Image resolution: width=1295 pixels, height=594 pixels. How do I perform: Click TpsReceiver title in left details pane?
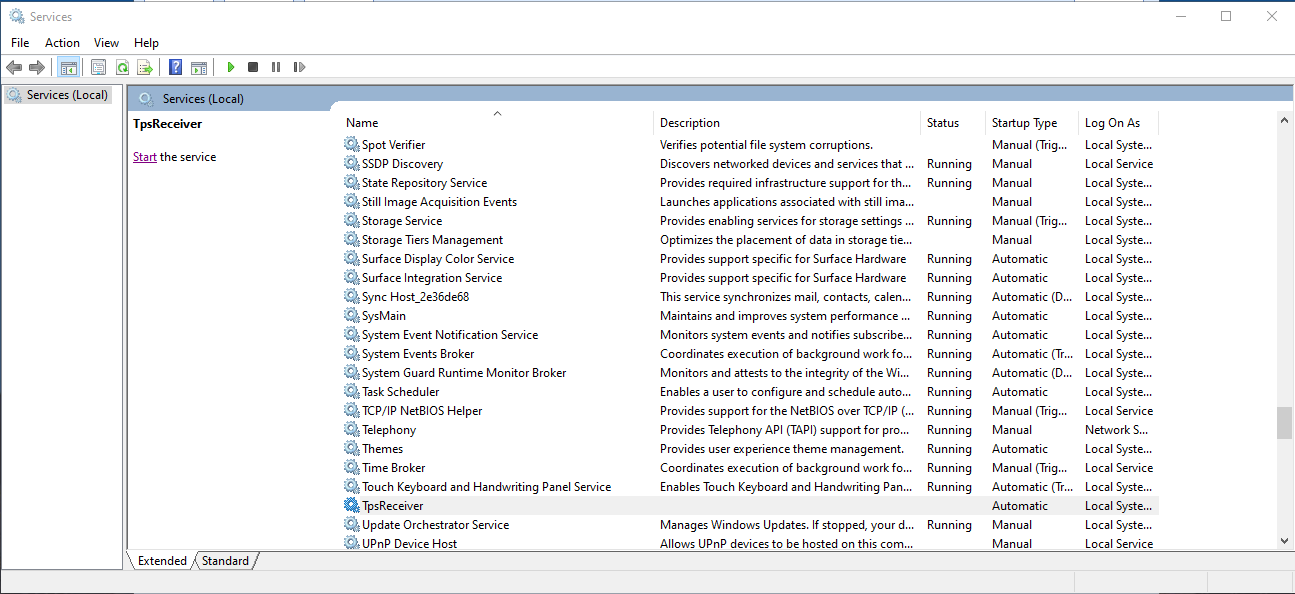168,124
